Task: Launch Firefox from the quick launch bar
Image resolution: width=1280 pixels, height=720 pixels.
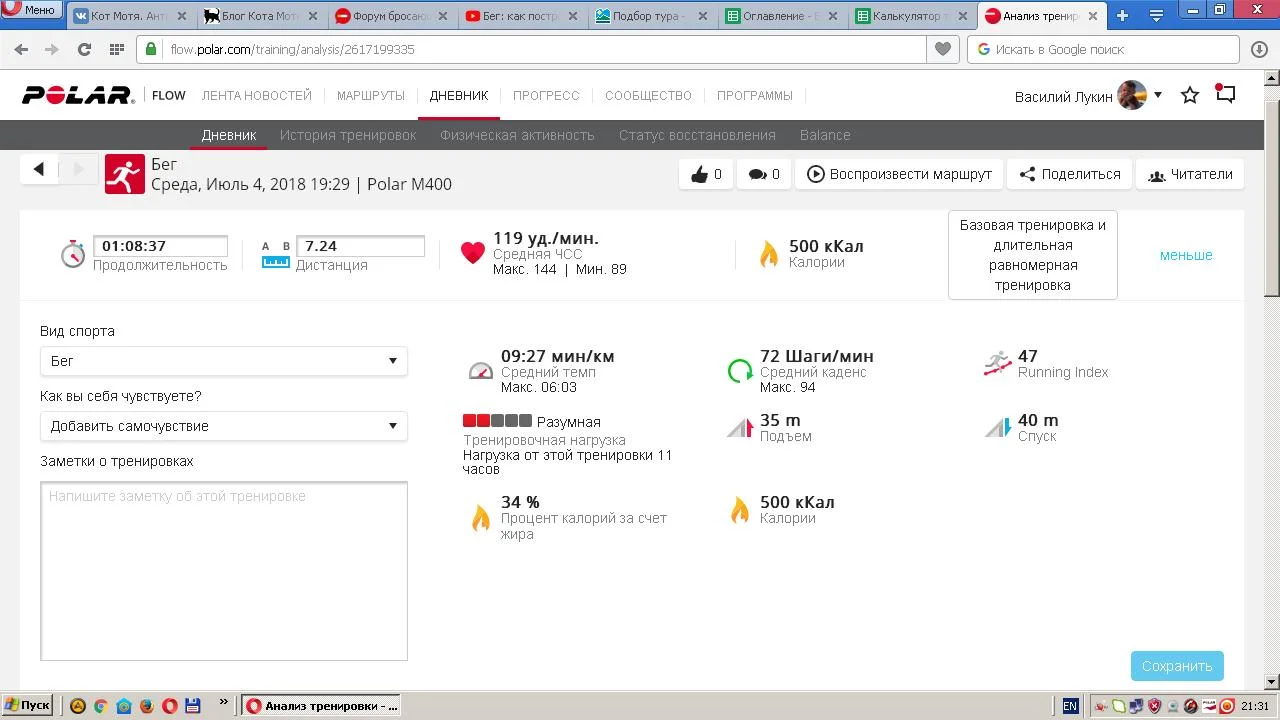Action: coord(147,706)
